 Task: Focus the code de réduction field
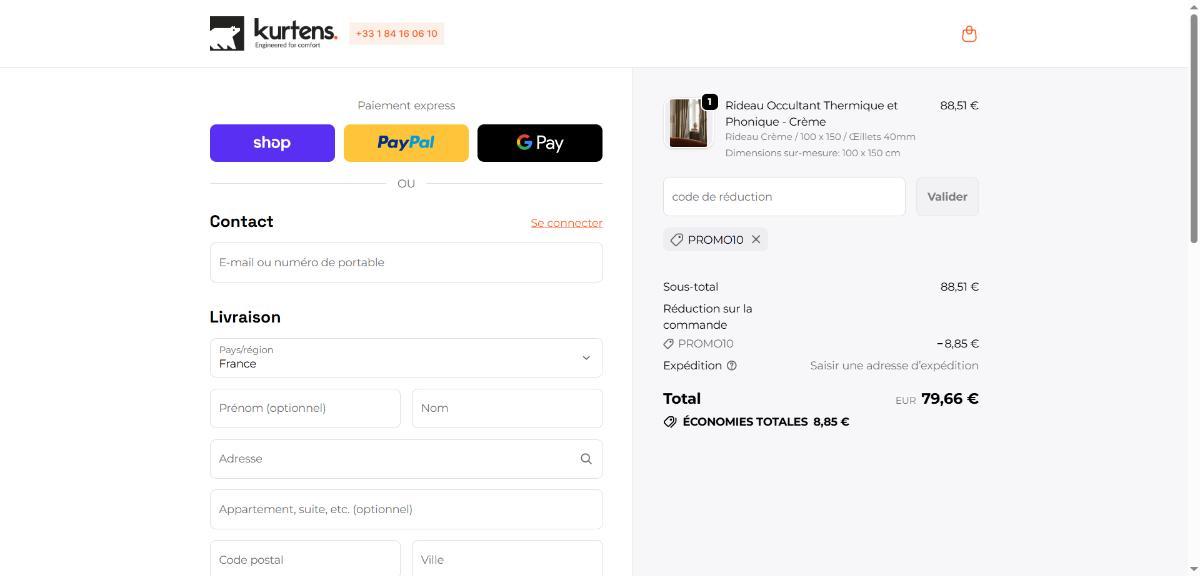(x=784, y=197)
